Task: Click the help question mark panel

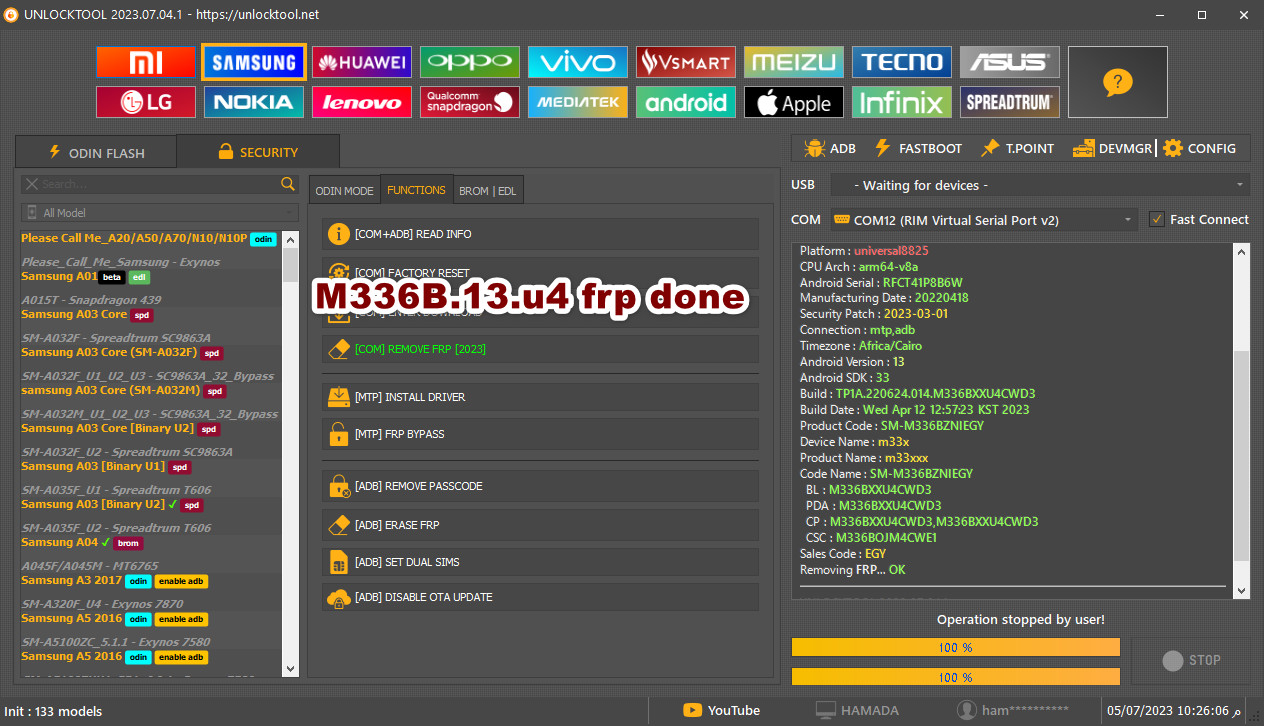Action: point(1117,82)
